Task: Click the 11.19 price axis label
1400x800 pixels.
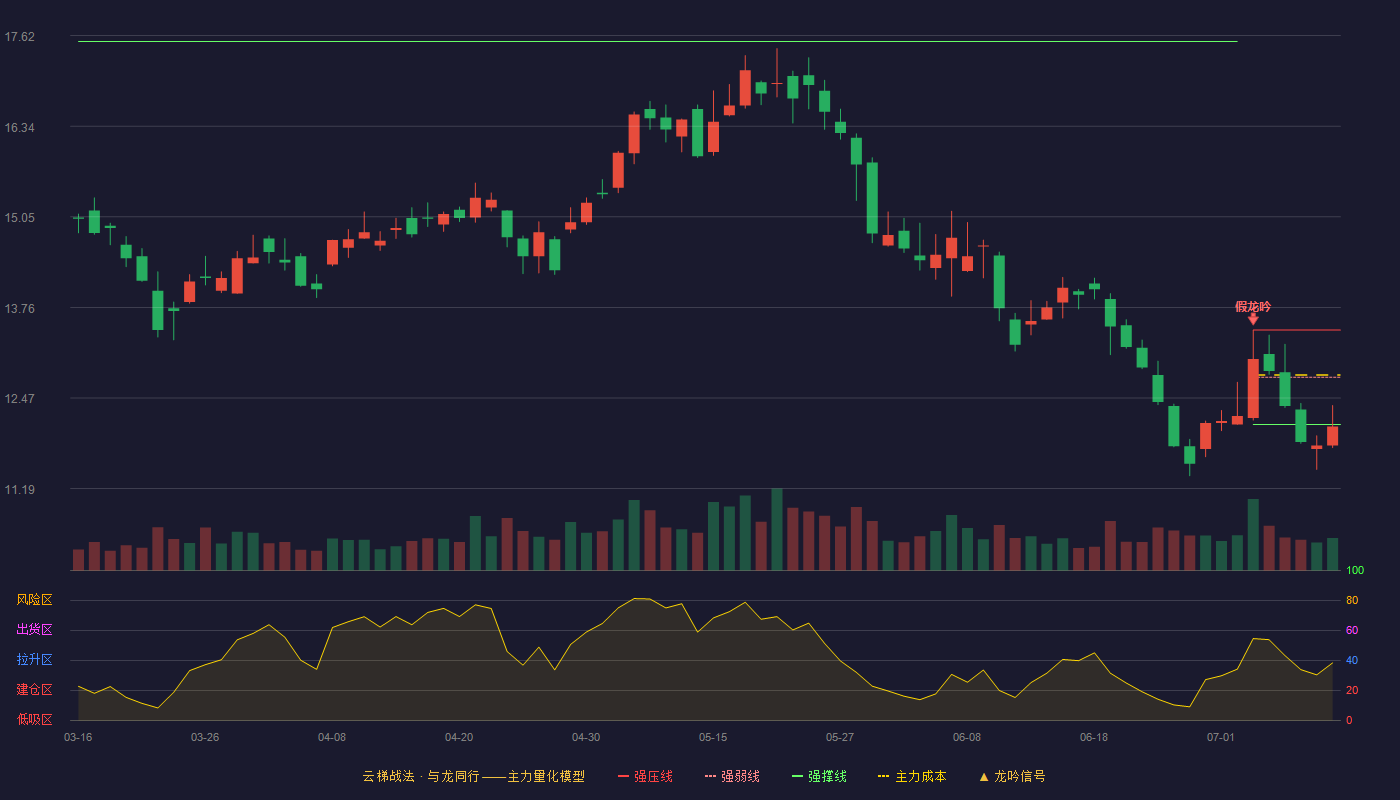Action: click(19, 490)
